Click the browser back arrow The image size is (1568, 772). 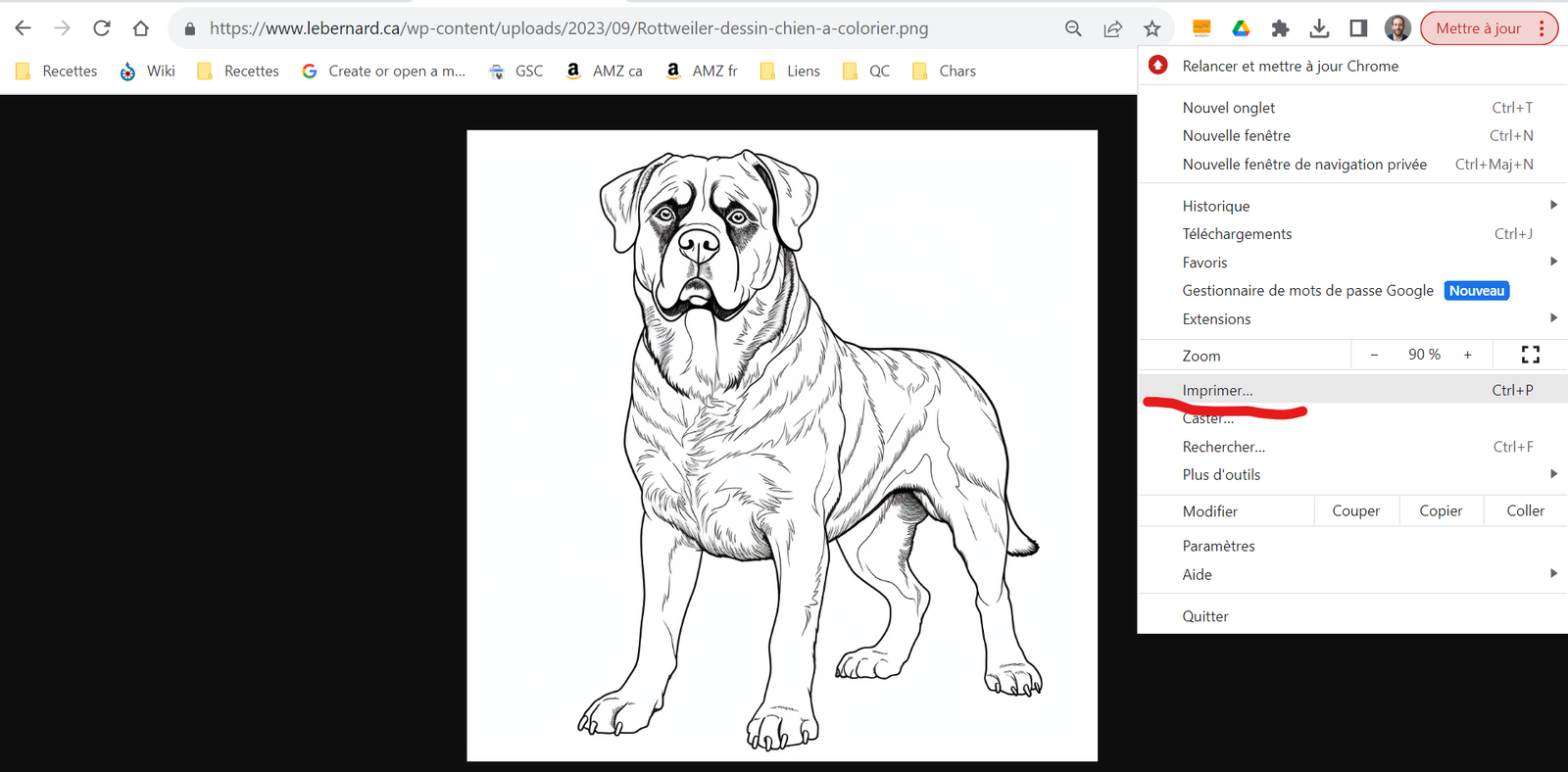[24, 28]
